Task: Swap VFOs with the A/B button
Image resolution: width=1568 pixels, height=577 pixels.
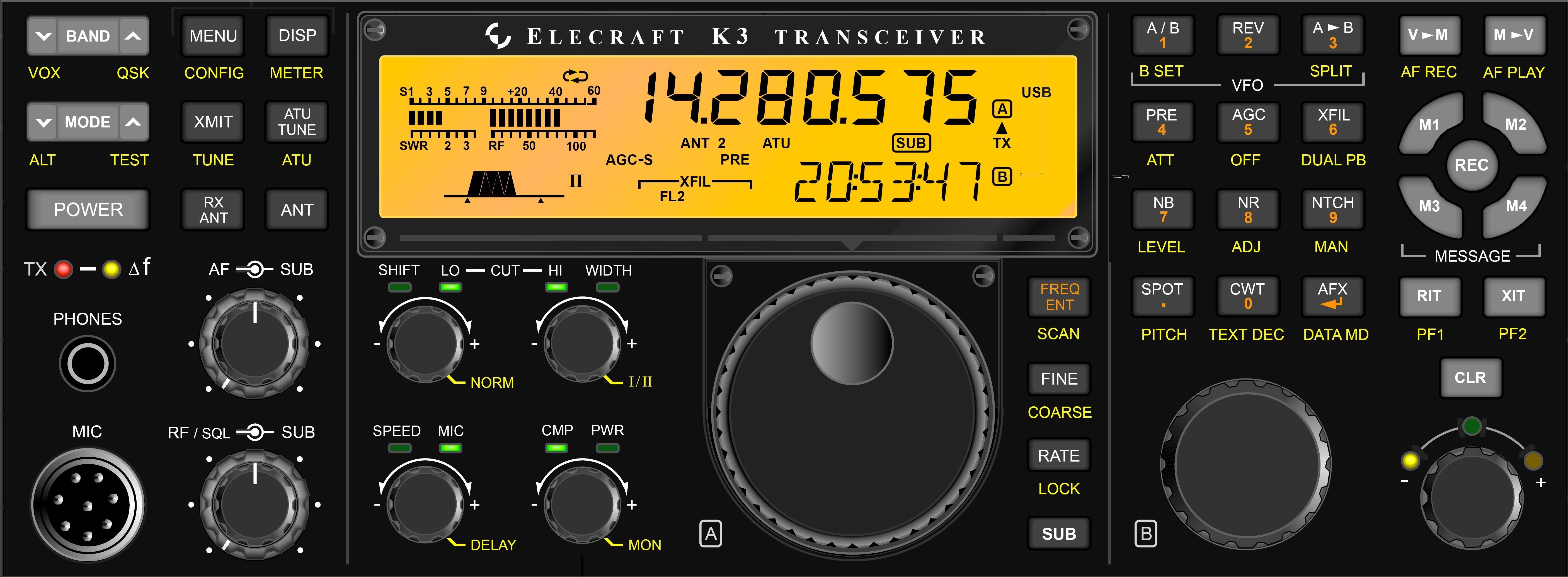Action: click(x=1163, y=35)
